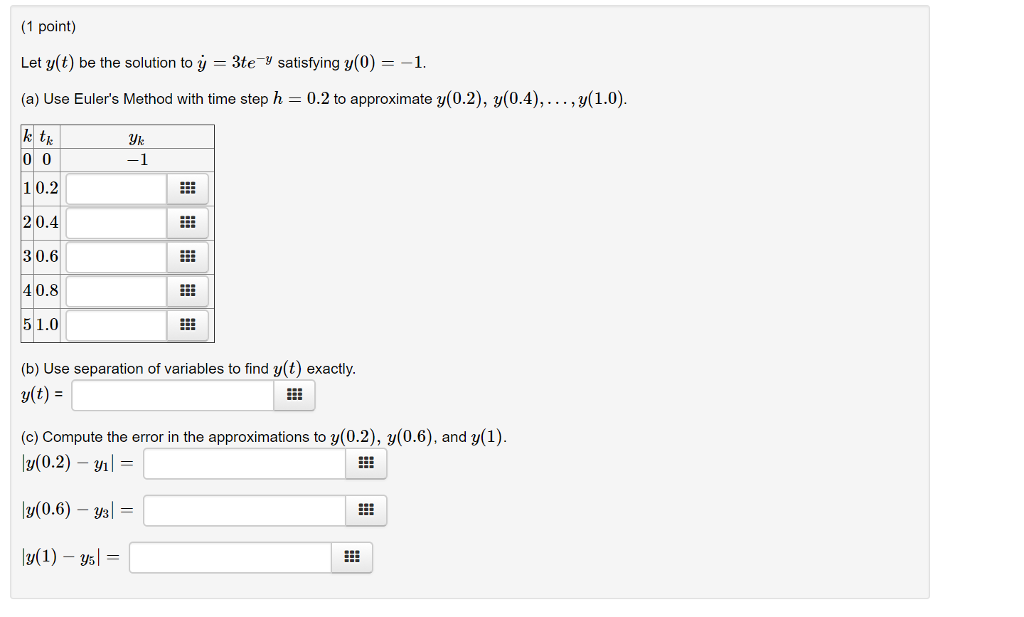This screenshot has height=617, width=1024.
Task: Open the equation editor beside |y(0.2) - y1|
Action: pos(366,462)
